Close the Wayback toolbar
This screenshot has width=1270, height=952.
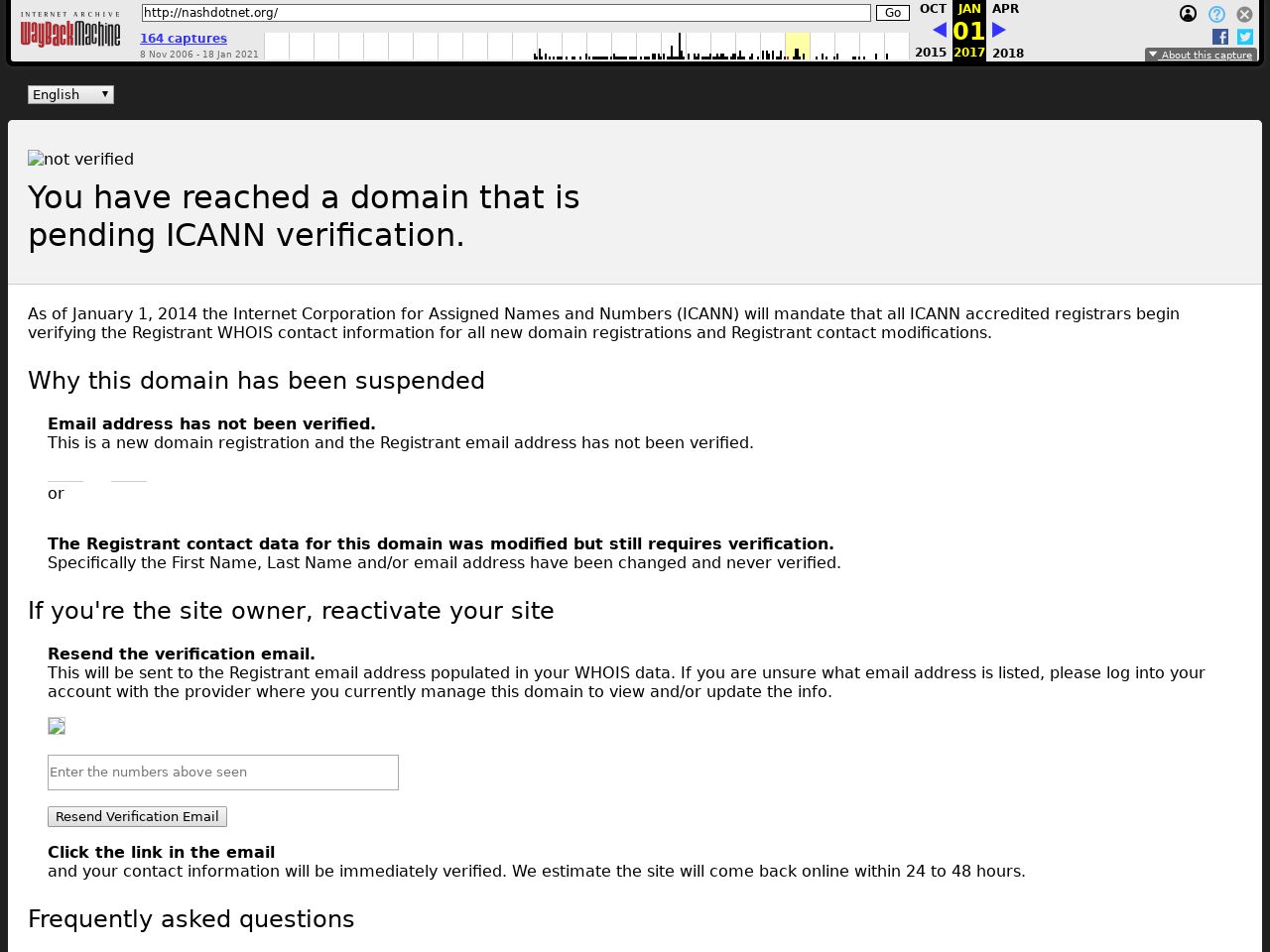[1244, 14]
